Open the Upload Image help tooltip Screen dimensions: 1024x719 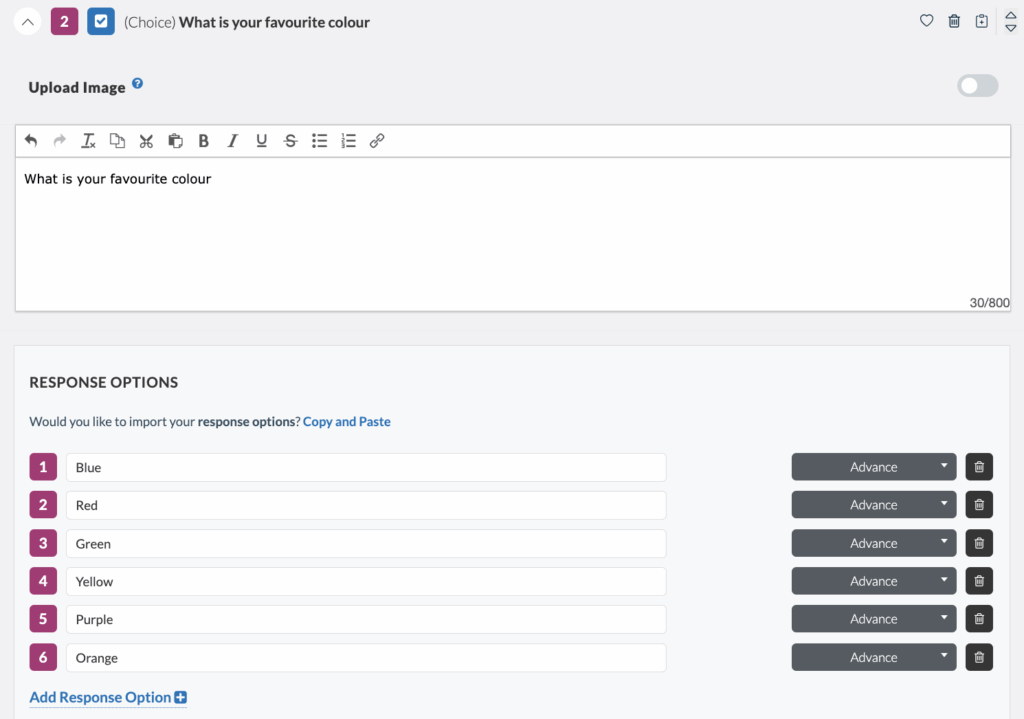pos(137,84)
